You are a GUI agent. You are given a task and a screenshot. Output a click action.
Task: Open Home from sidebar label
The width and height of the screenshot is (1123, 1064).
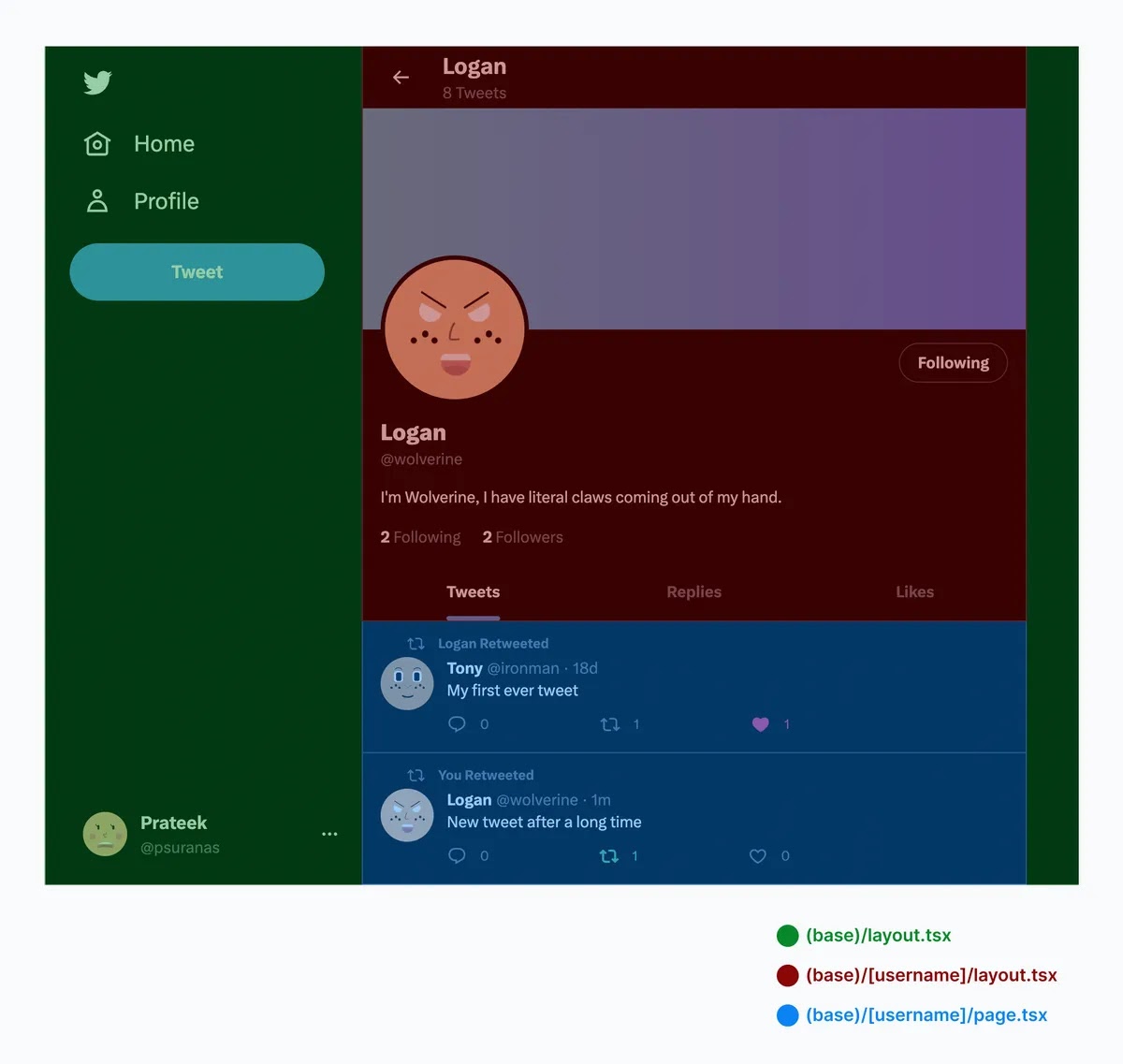pos(164,143)
